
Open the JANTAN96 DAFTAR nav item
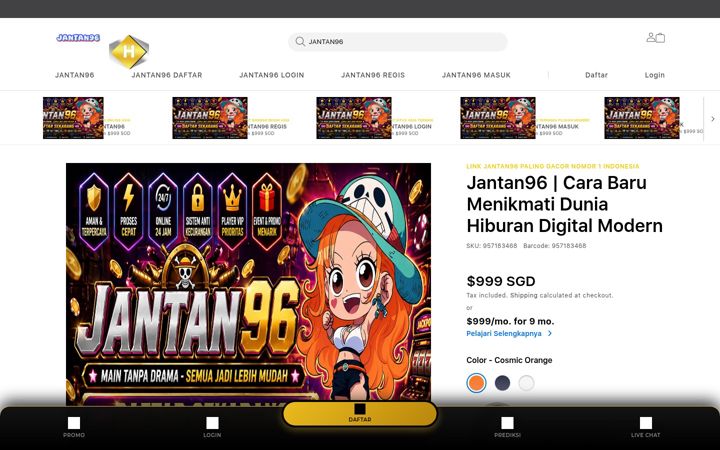coord(167,75)
